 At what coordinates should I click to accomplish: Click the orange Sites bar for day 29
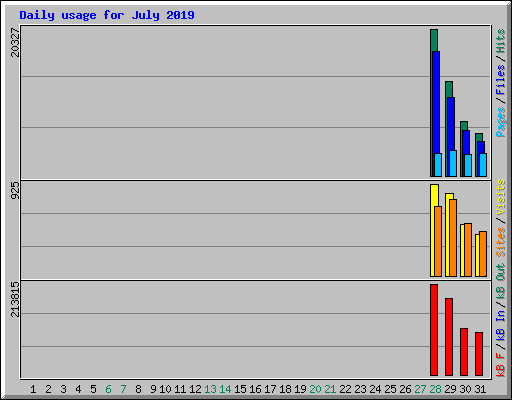(x=453, y=238)
